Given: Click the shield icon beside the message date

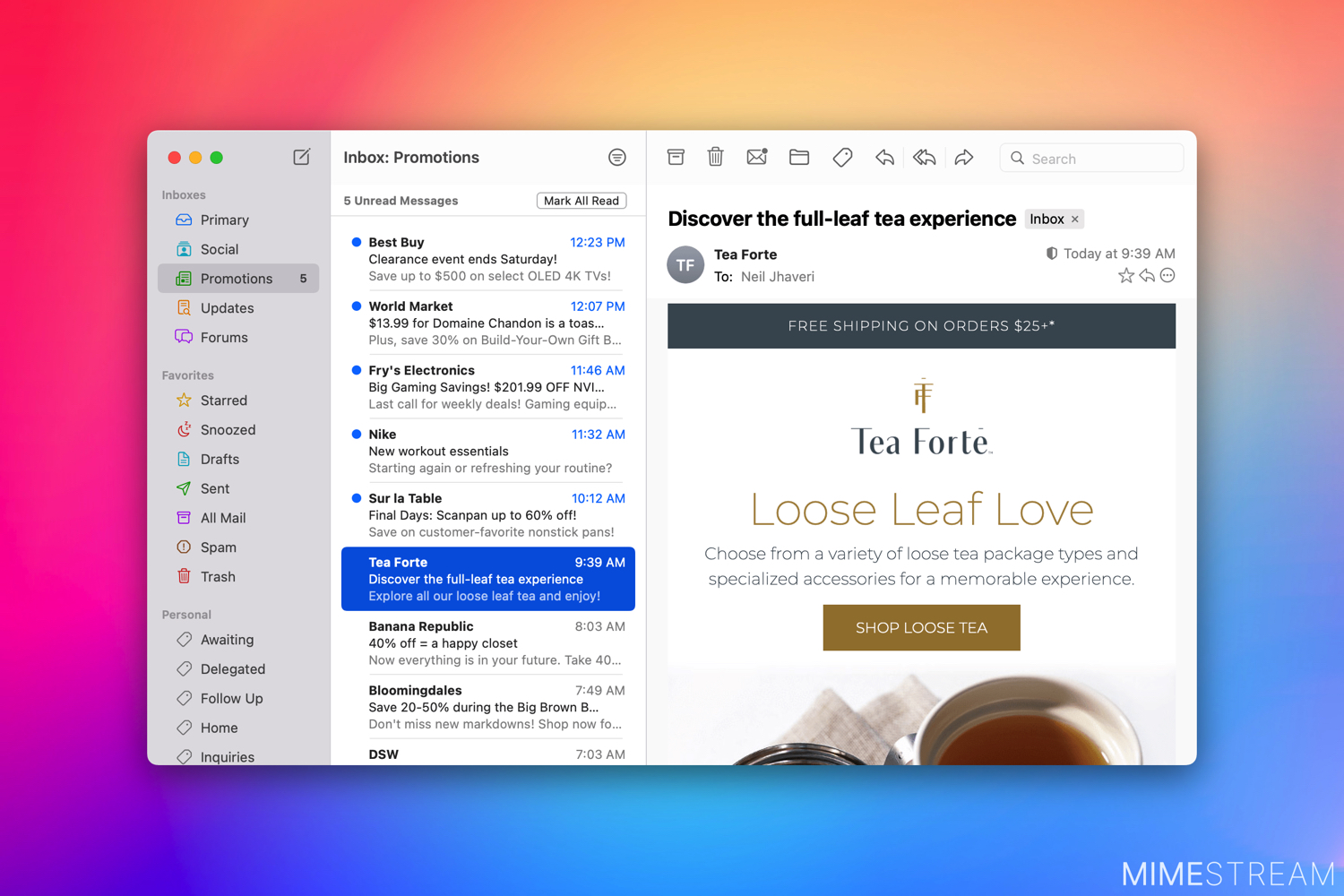Looking at the screenshot, I should point(1052,254).
